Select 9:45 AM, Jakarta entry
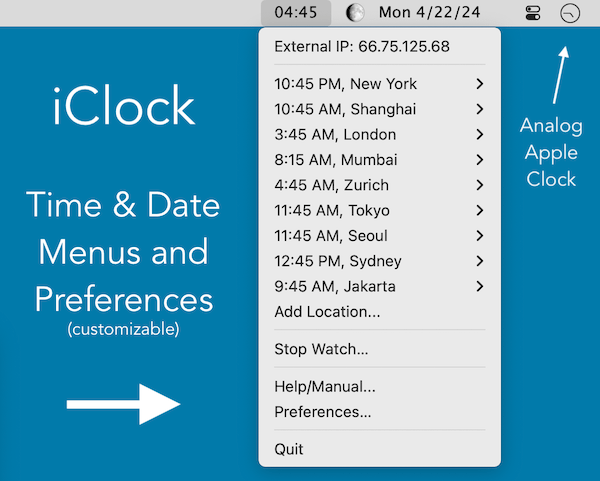This screenshot has width=600, height=481. click(380, 286)
